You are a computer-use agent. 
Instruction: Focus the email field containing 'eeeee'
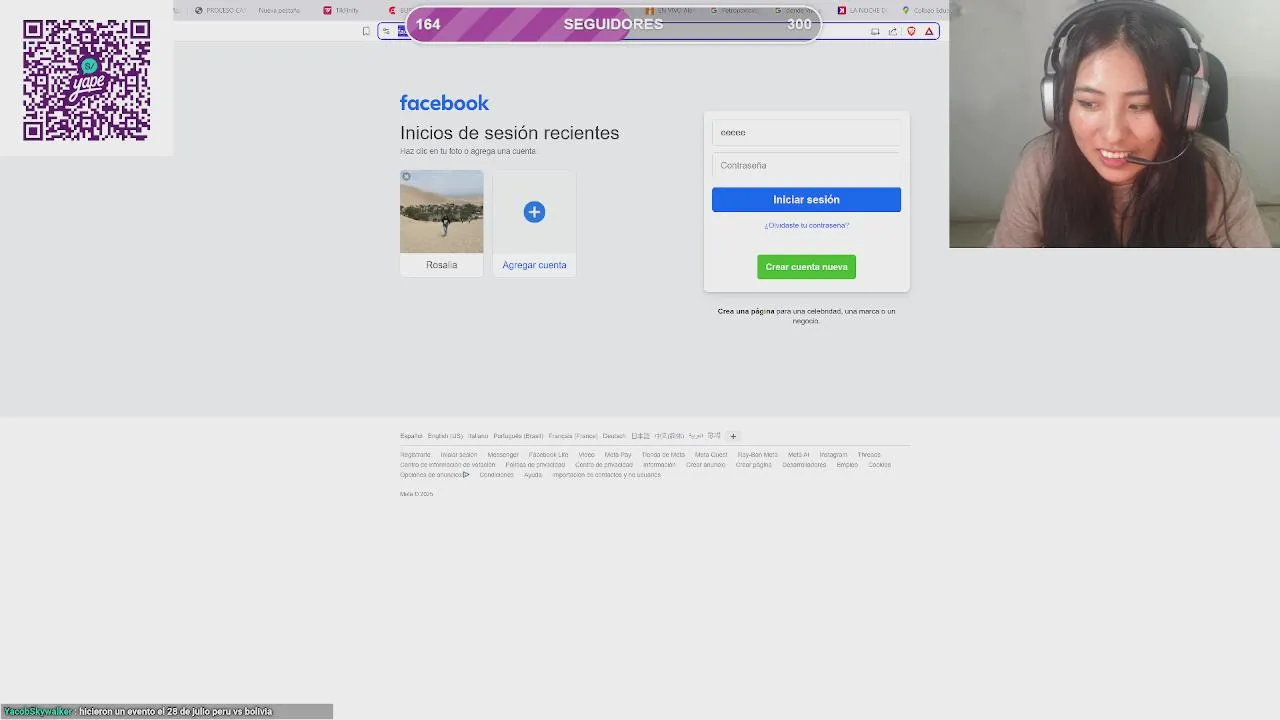coord(806,132)
